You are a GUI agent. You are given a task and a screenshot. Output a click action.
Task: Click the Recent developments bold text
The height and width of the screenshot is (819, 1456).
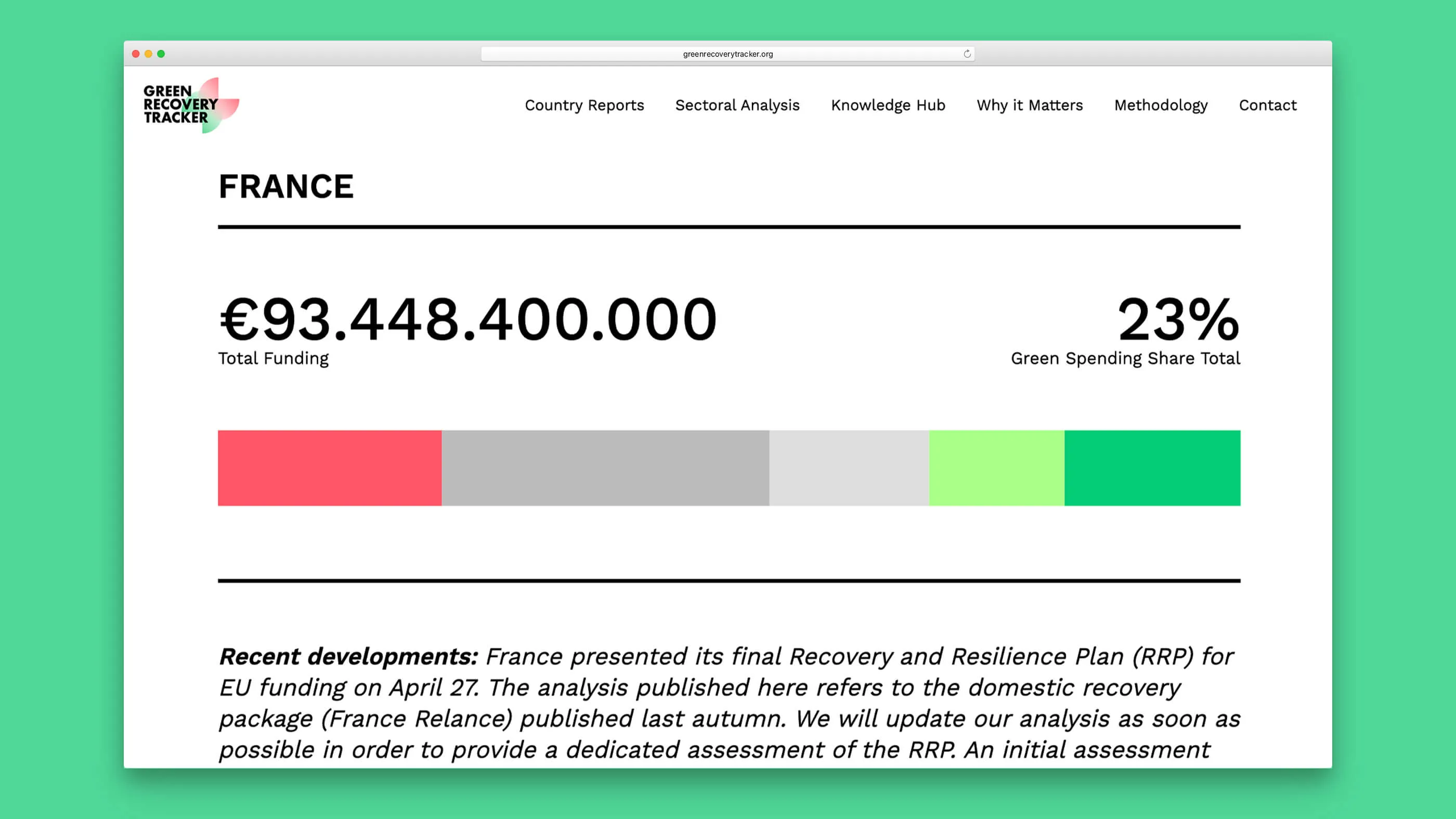(x=349, y=657)
